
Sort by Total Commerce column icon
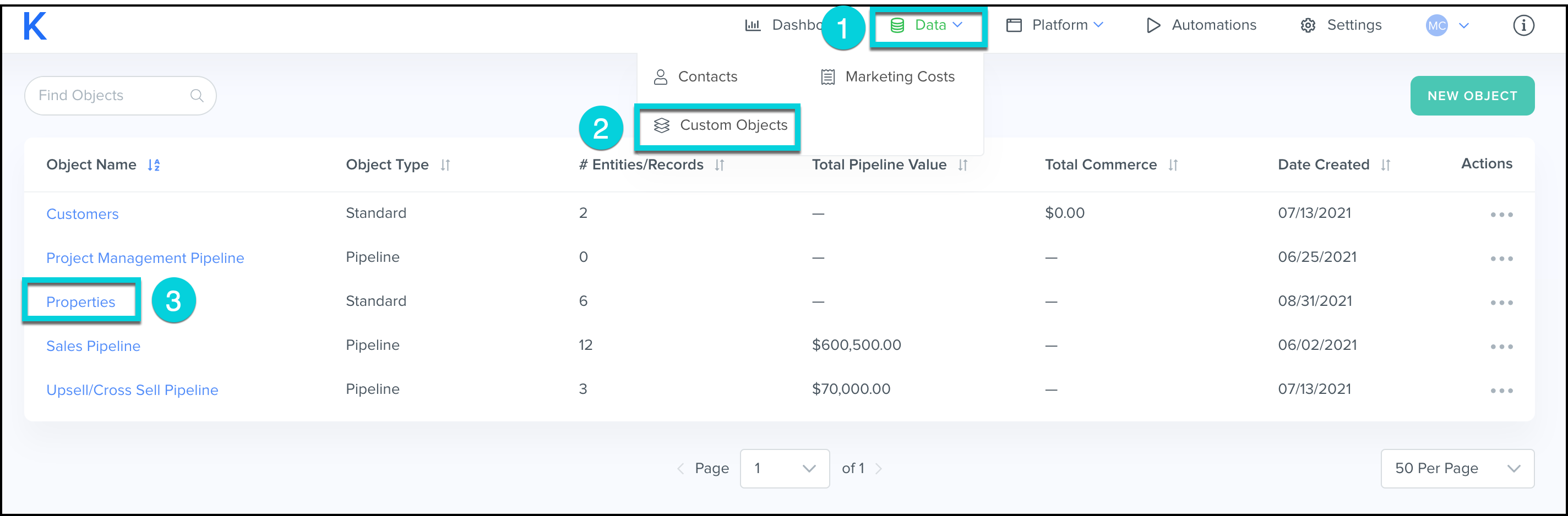[1173, 165]
